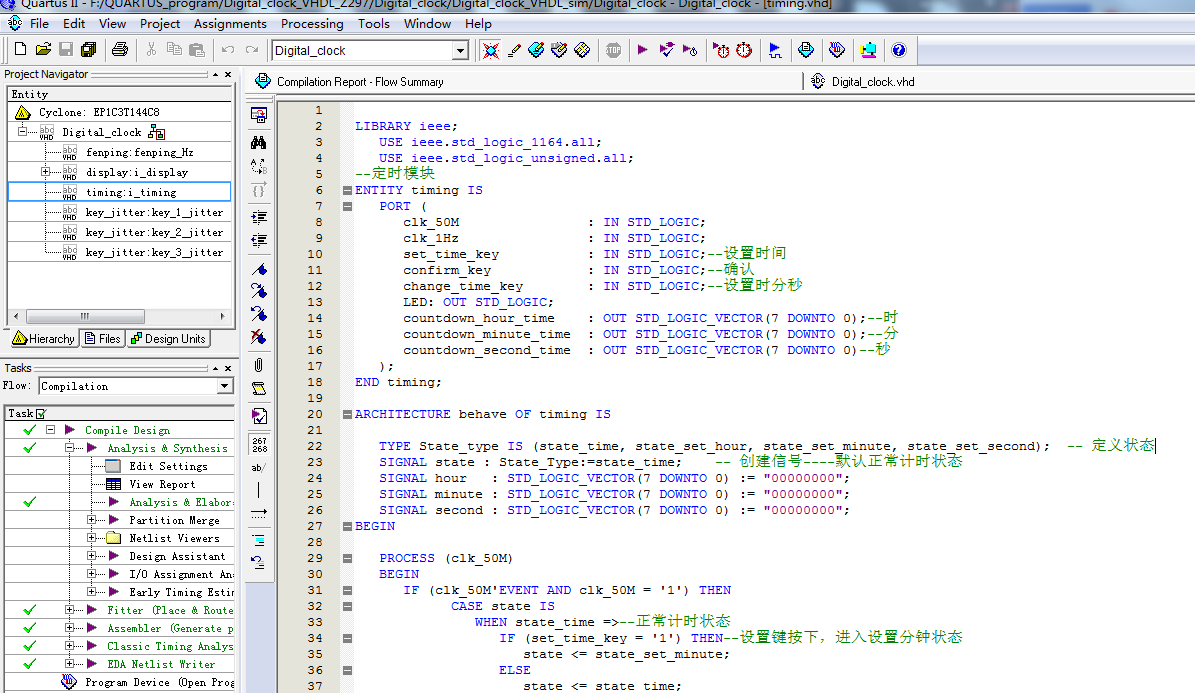Screen dimensions: 1195x693
Task: Click the Help question mark icon
Action: tap(898, 50)
